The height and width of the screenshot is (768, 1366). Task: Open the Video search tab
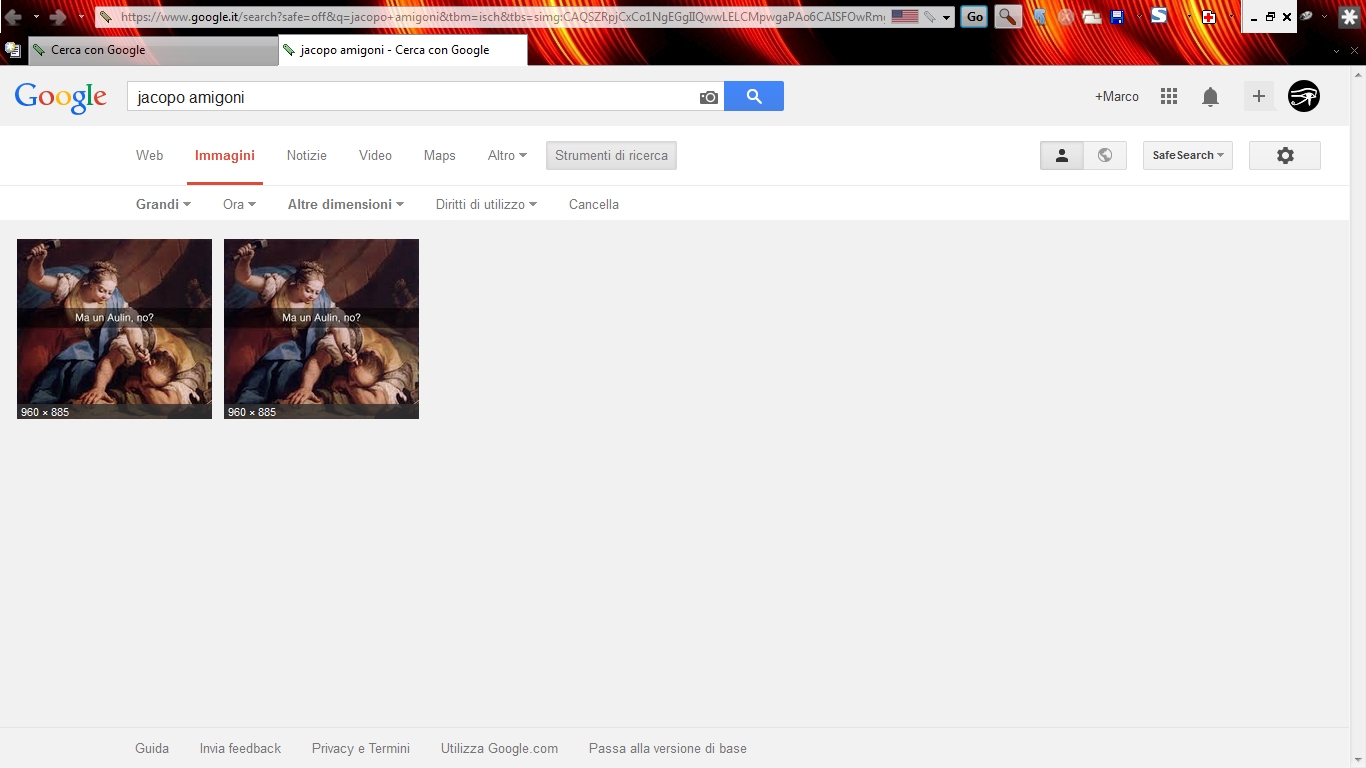point(376,155)
